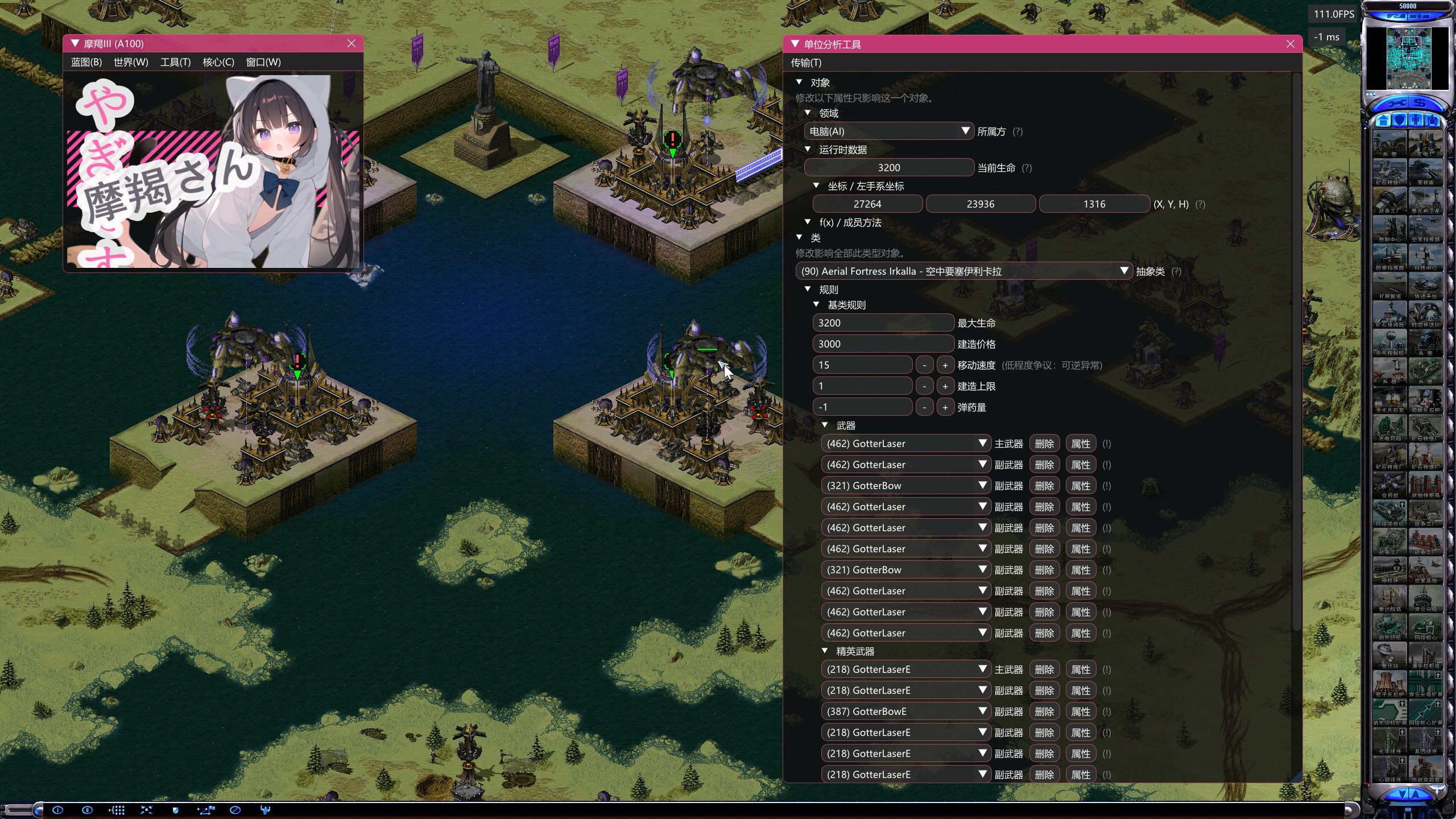Open the 所属方 owner dropdown
Viewport: 1456px width, 819px height.
888,131
